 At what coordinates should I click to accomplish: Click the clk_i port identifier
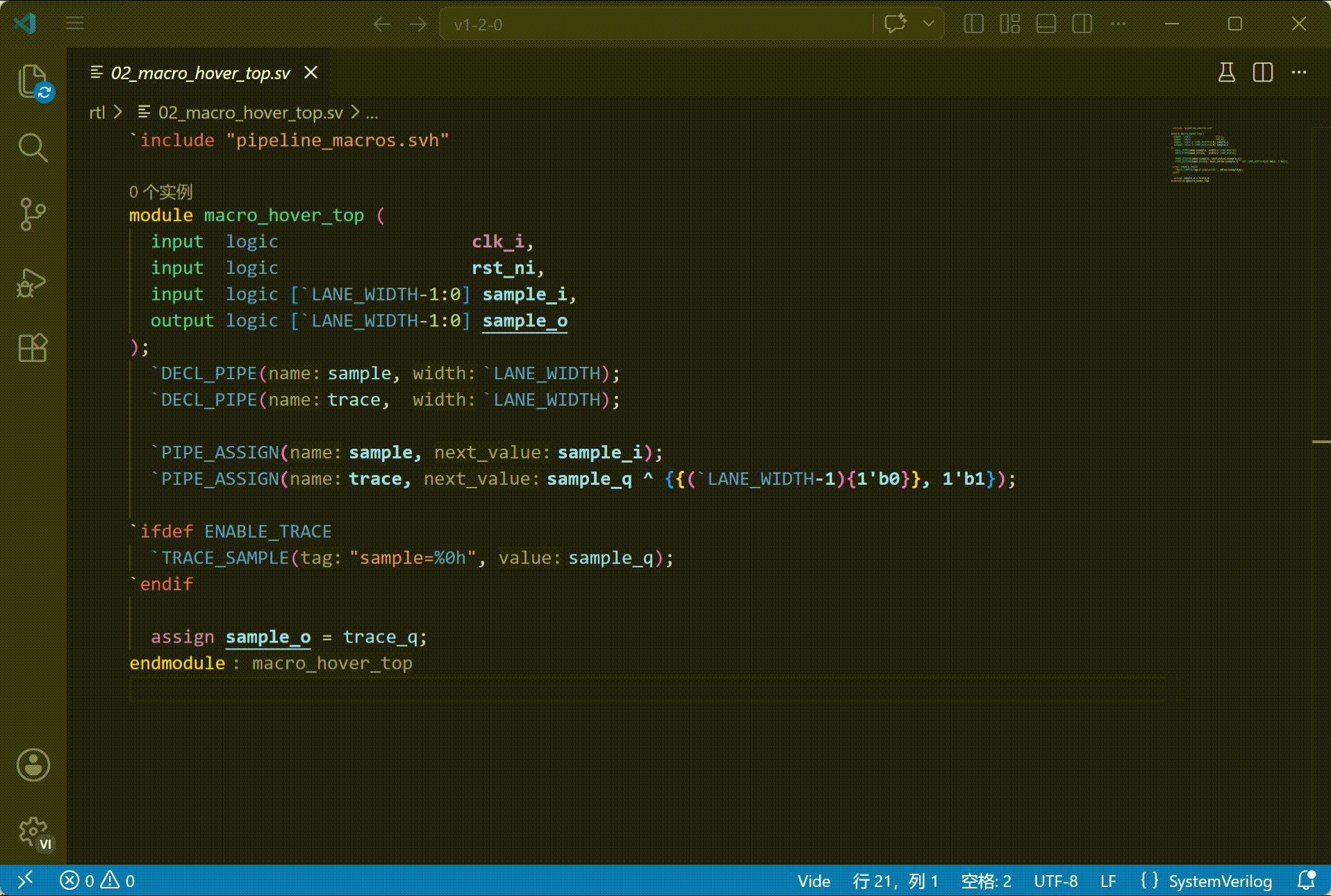(x=497, y=242)
